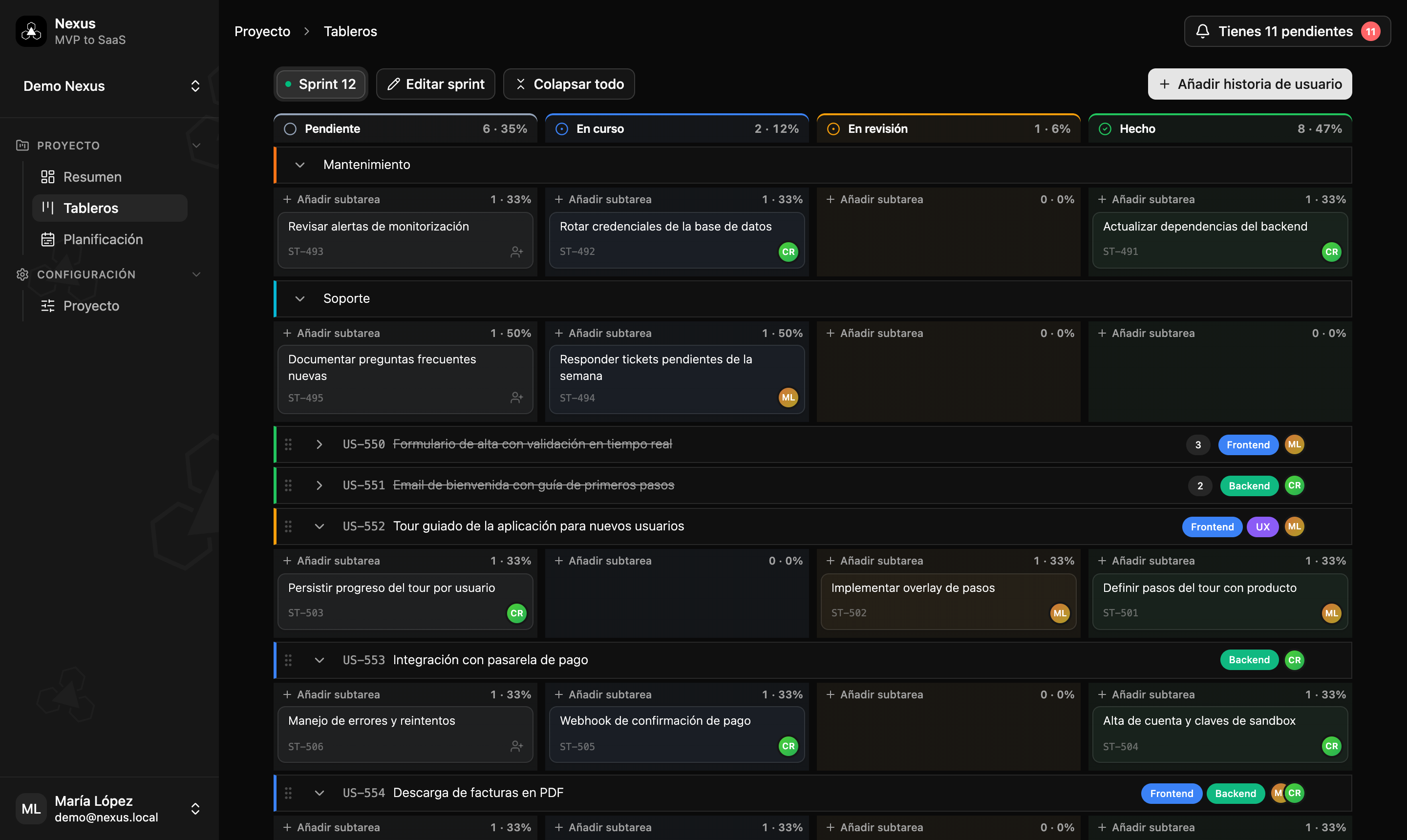This screenshot has width=1407, height=840.
Task: Click Backend tag on US-553 row
Action: tap(1249, 660)
